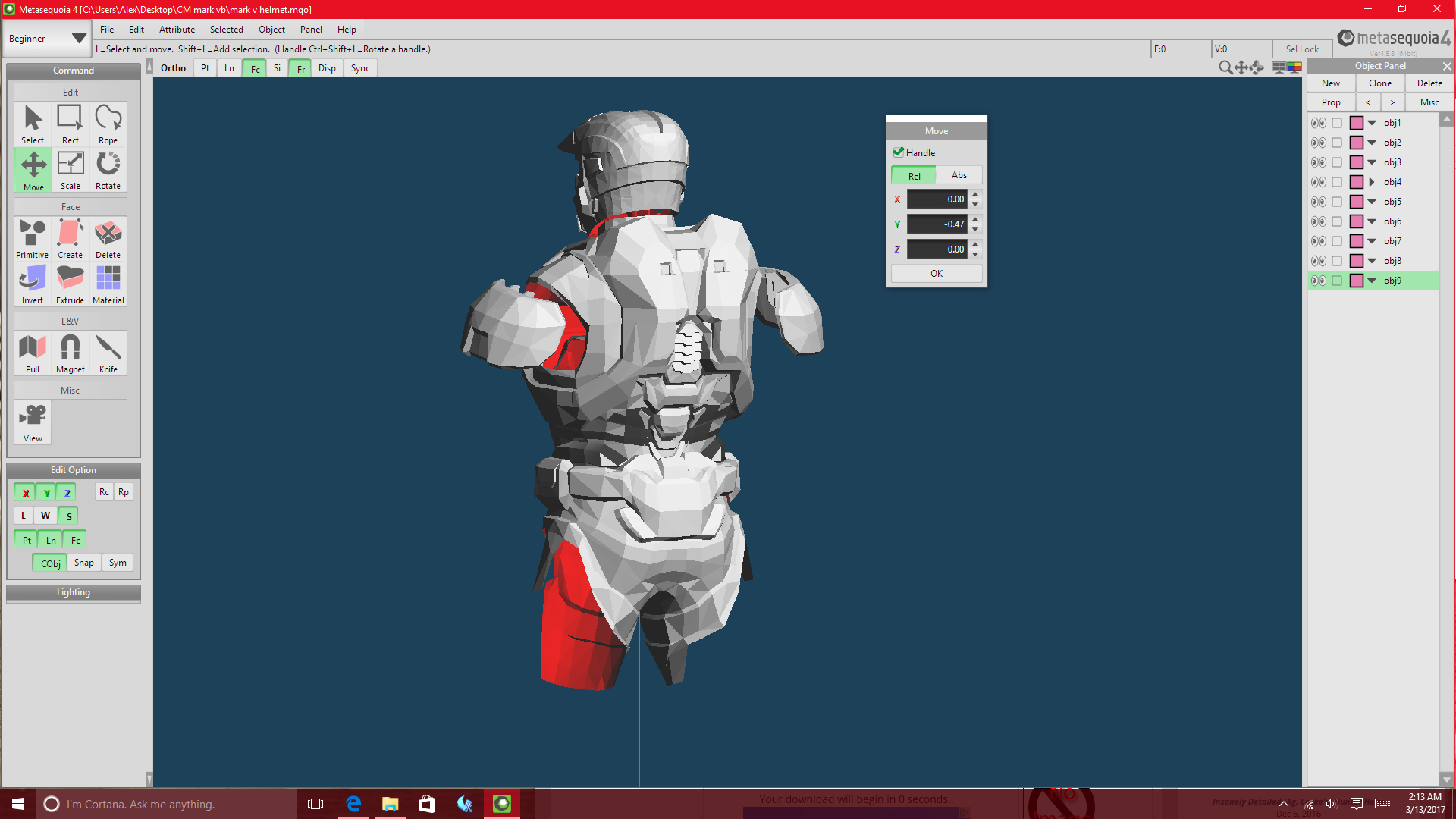Screen dimensions: 1456x819
Task: Open Windows Store from taskbar
Action: (x=427, y=804)
